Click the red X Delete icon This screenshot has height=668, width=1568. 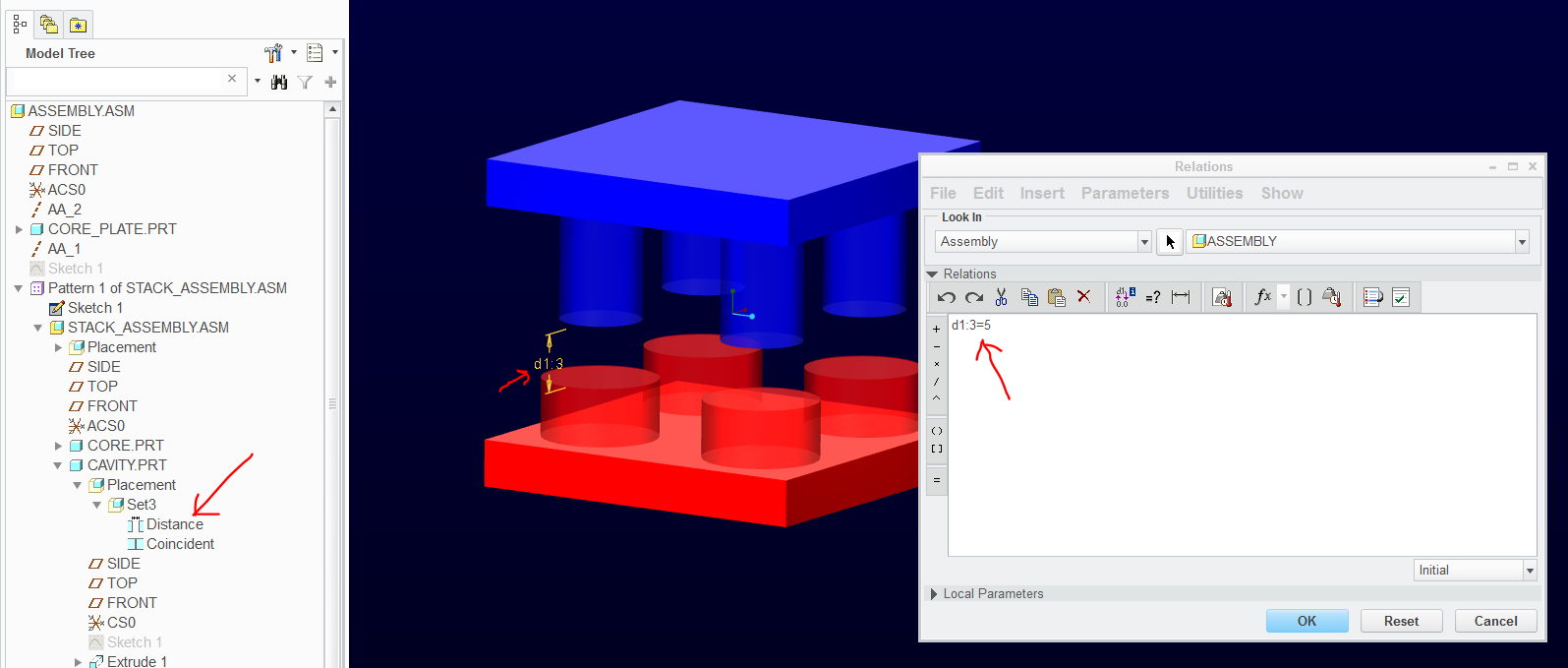tap(1083, 297)
